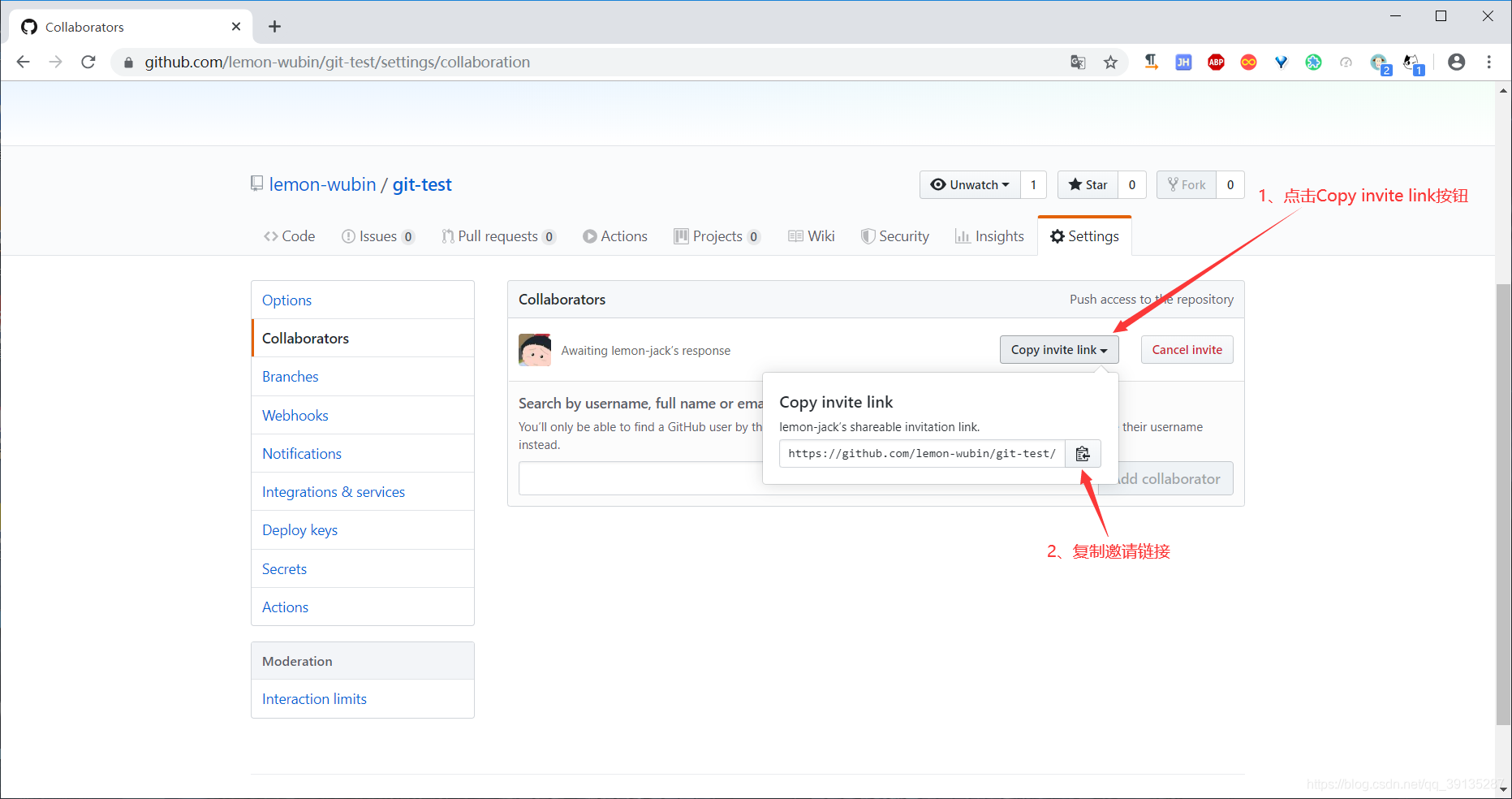Star the git-test repository

point(1088,185)
